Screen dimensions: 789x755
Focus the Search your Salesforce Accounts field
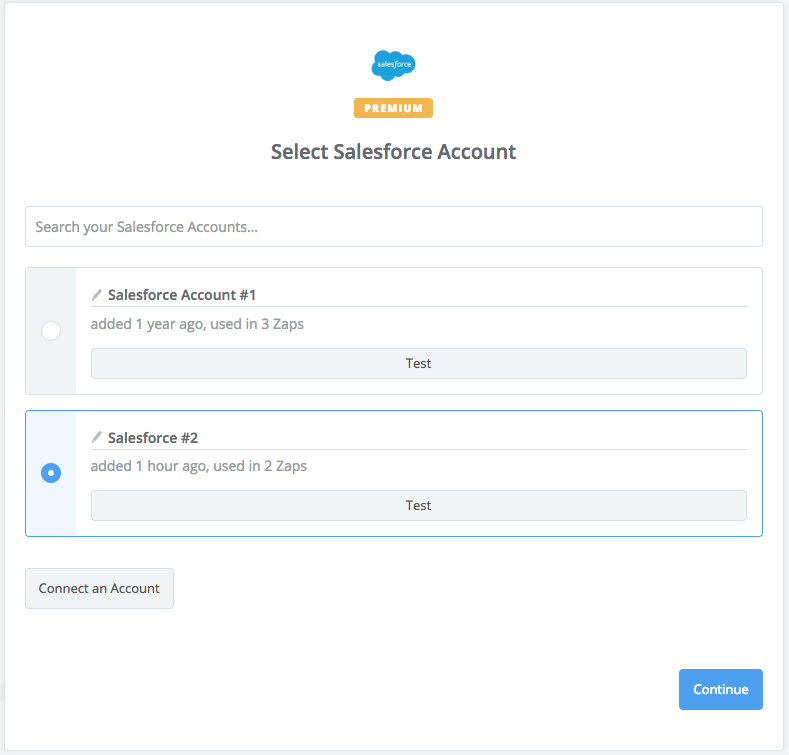(x=394, y=226)
